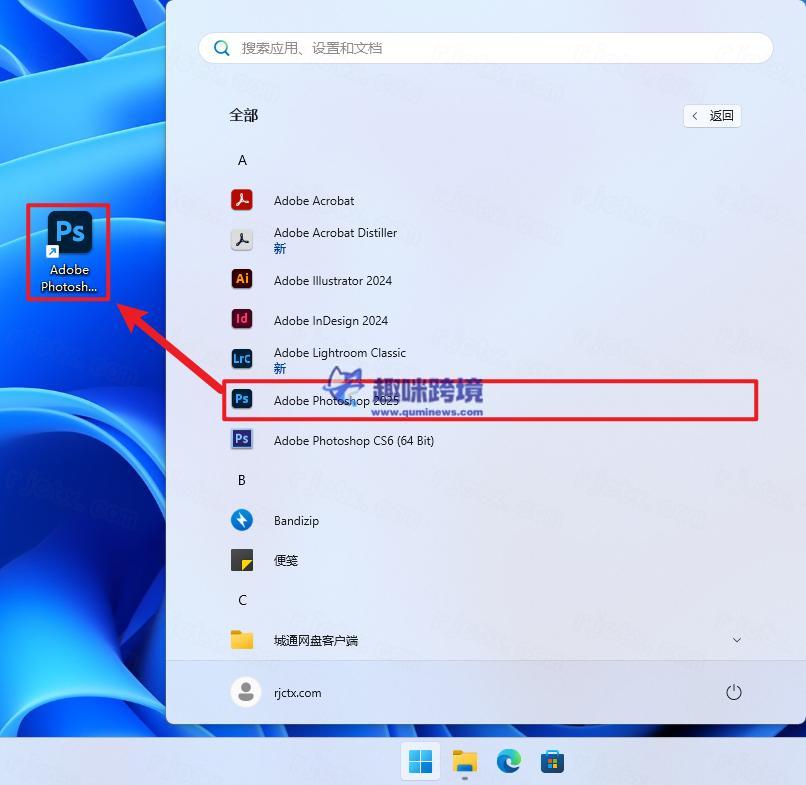
Task: Launch the Bandizip archiver
Action: (296, 520)
